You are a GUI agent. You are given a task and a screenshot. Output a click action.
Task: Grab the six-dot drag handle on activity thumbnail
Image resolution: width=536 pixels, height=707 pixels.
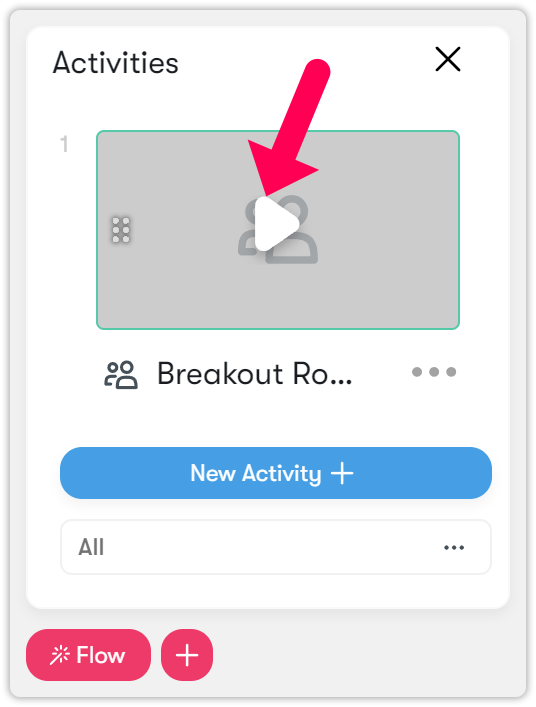click(x=121, y=230)
